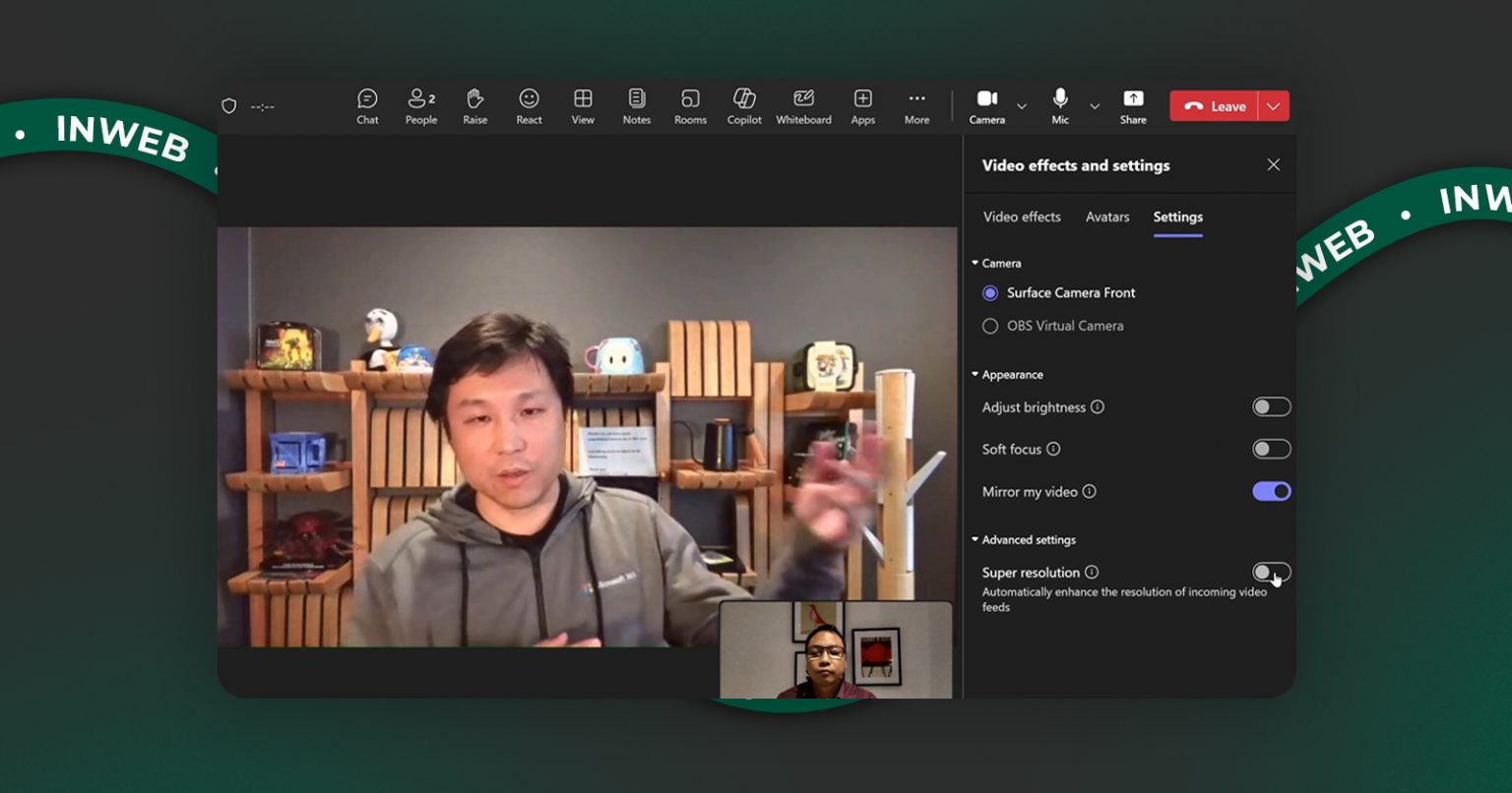Click the self-view video thumbnail
Image resolution: width=1512 pixels, height=793 pixels.
[836, 649]
